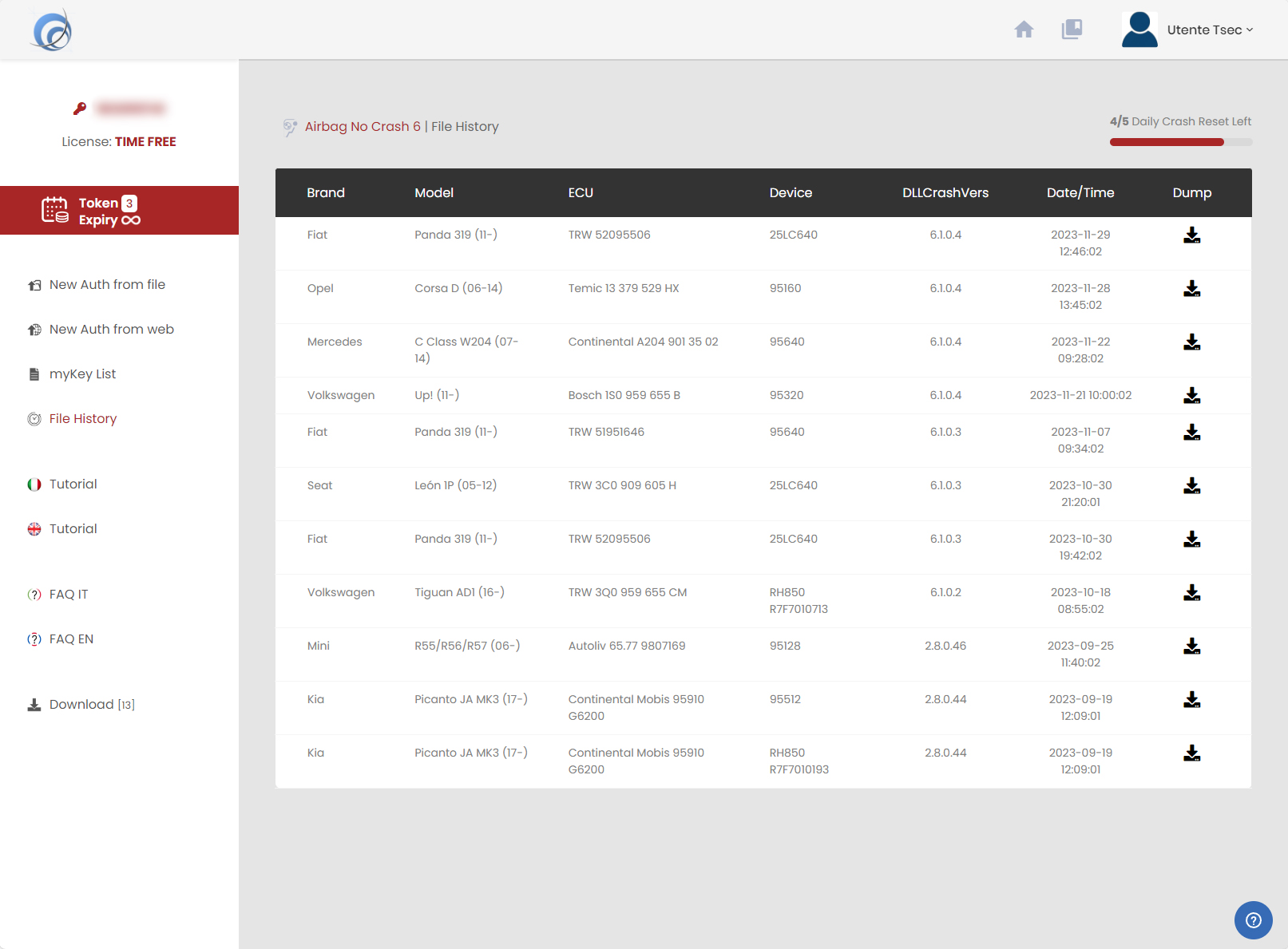Click the home icon in header
Image resolution: width=1288 pixels, height=949 pixels.
coord(1024,30)
